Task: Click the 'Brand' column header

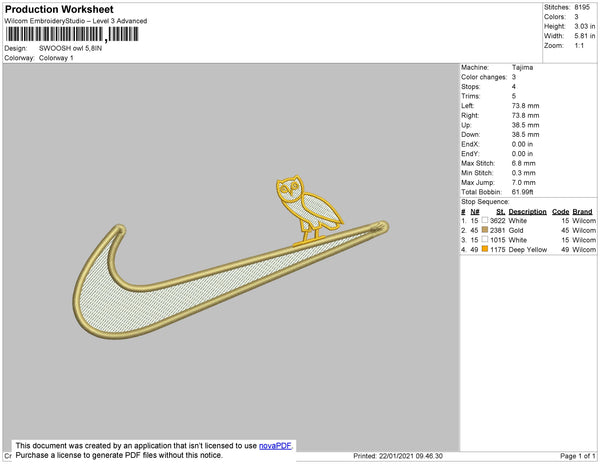Action: [x=582, y=212]
